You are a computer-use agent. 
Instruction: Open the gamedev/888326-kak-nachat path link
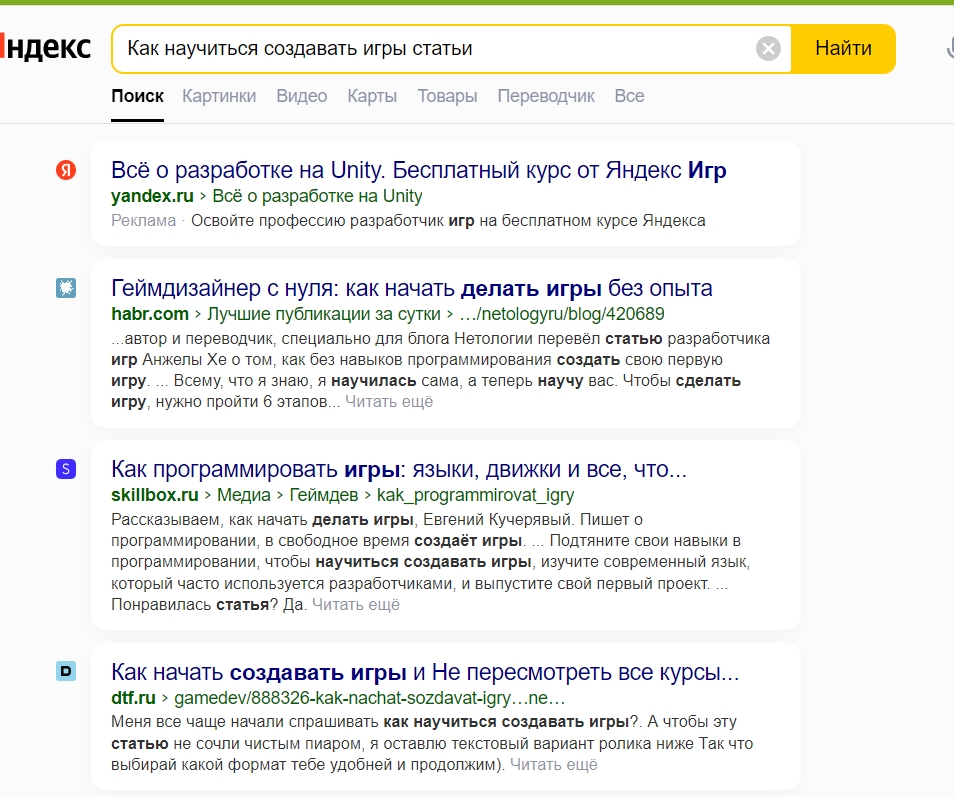click(x=370, y=698)
